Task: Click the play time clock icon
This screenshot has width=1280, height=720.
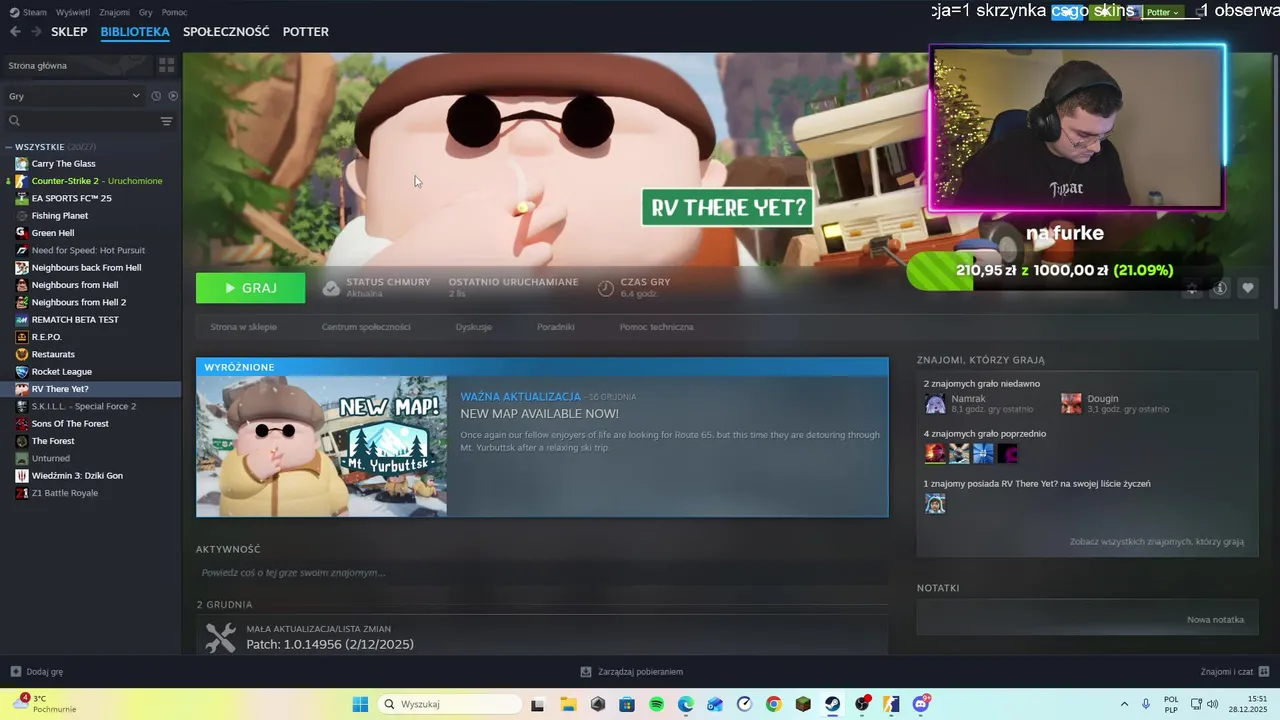Action: (x=605, y=289)
